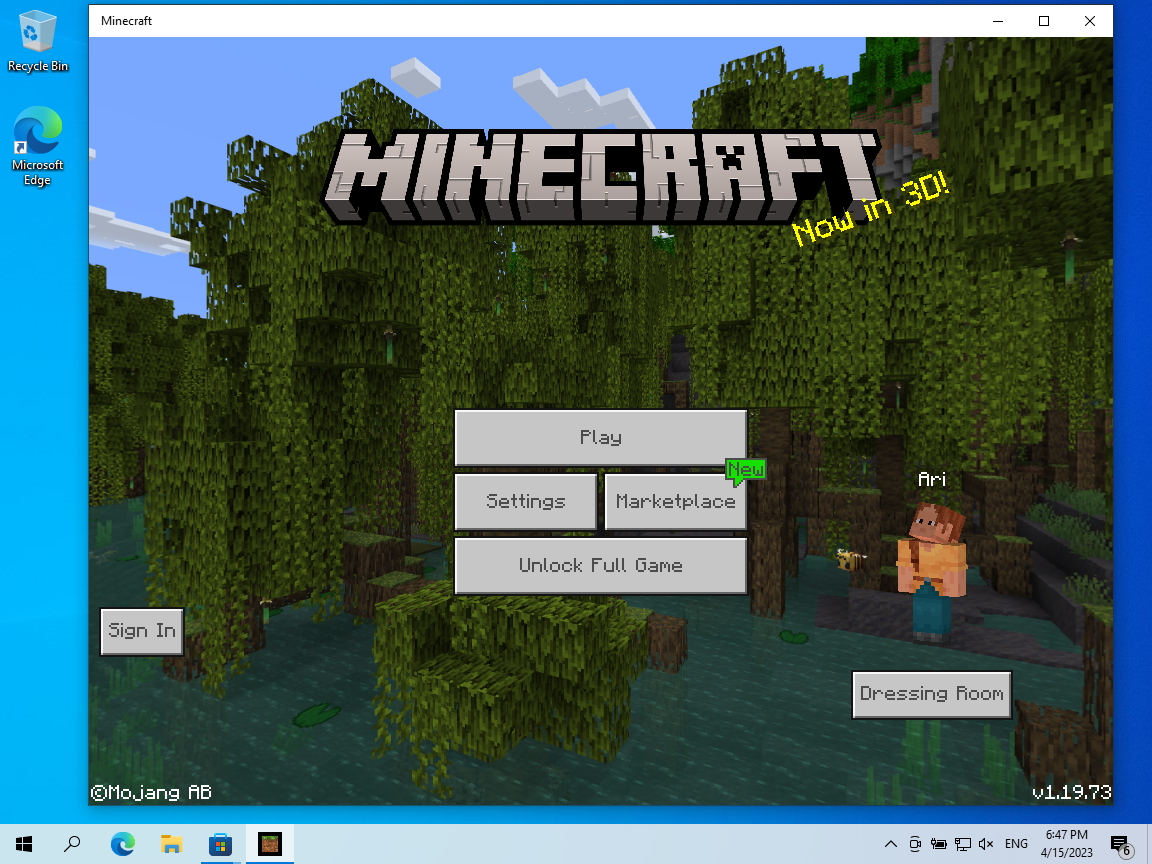Open the Windows Start menu

pos(24,844)
